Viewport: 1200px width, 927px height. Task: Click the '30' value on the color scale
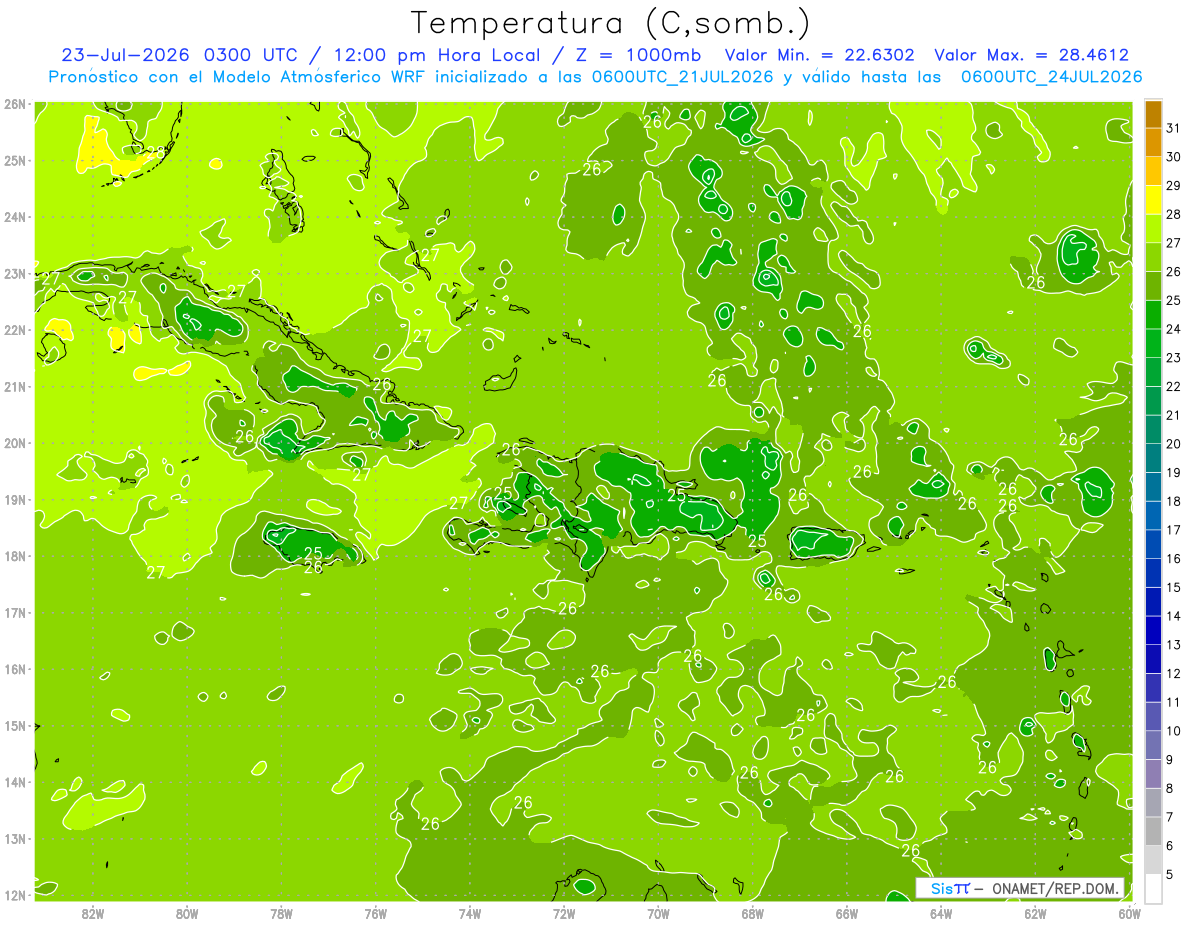[1175, 157]
